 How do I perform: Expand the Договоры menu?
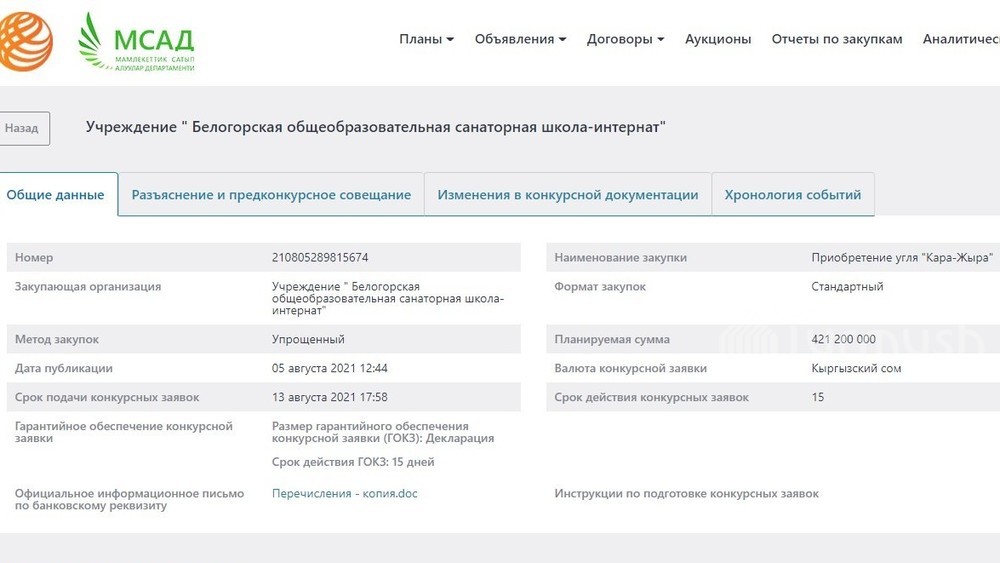point(625,39)
